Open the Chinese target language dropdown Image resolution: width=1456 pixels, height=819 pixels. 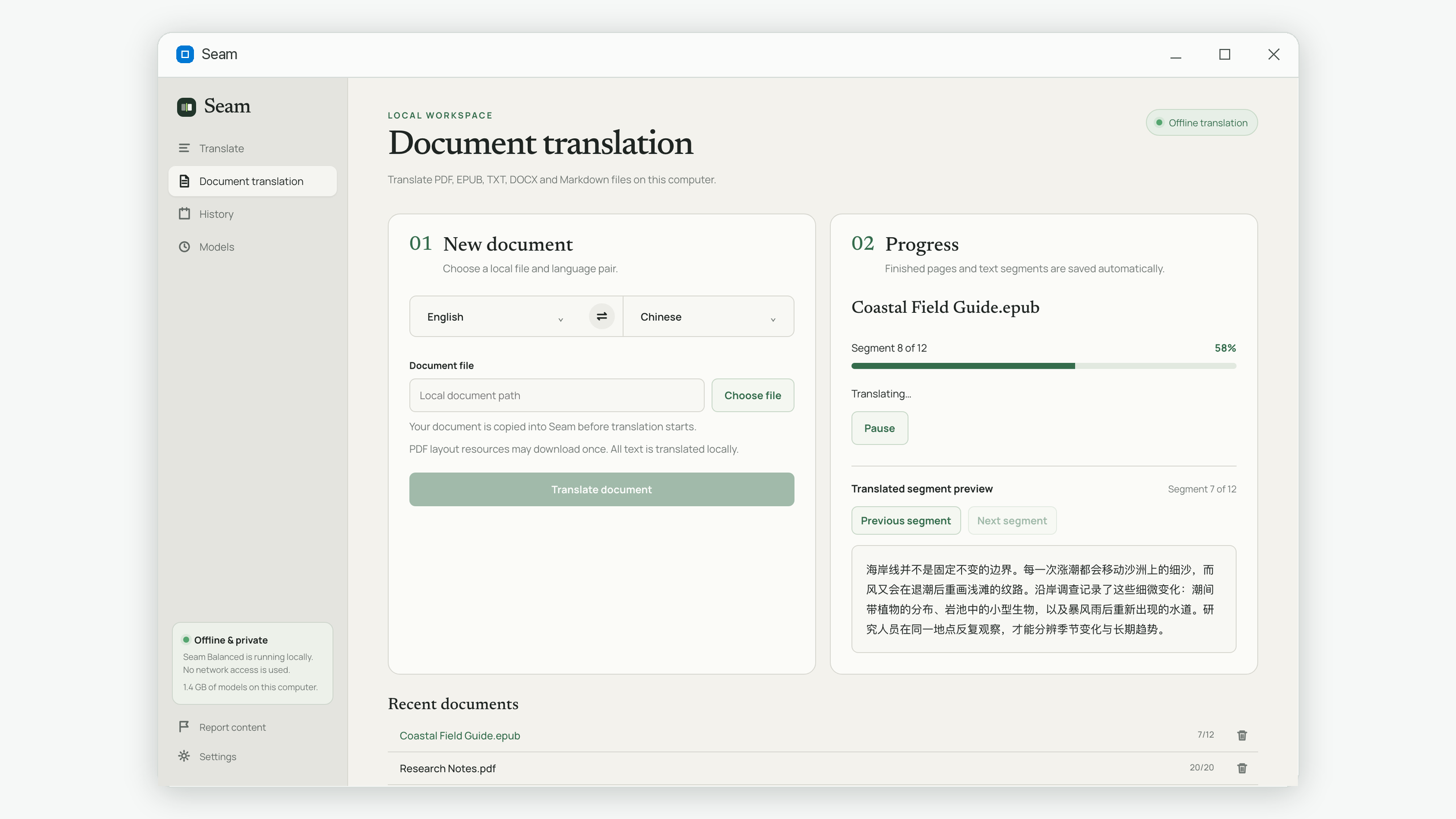pyautogui.click(x=708, y=316)
